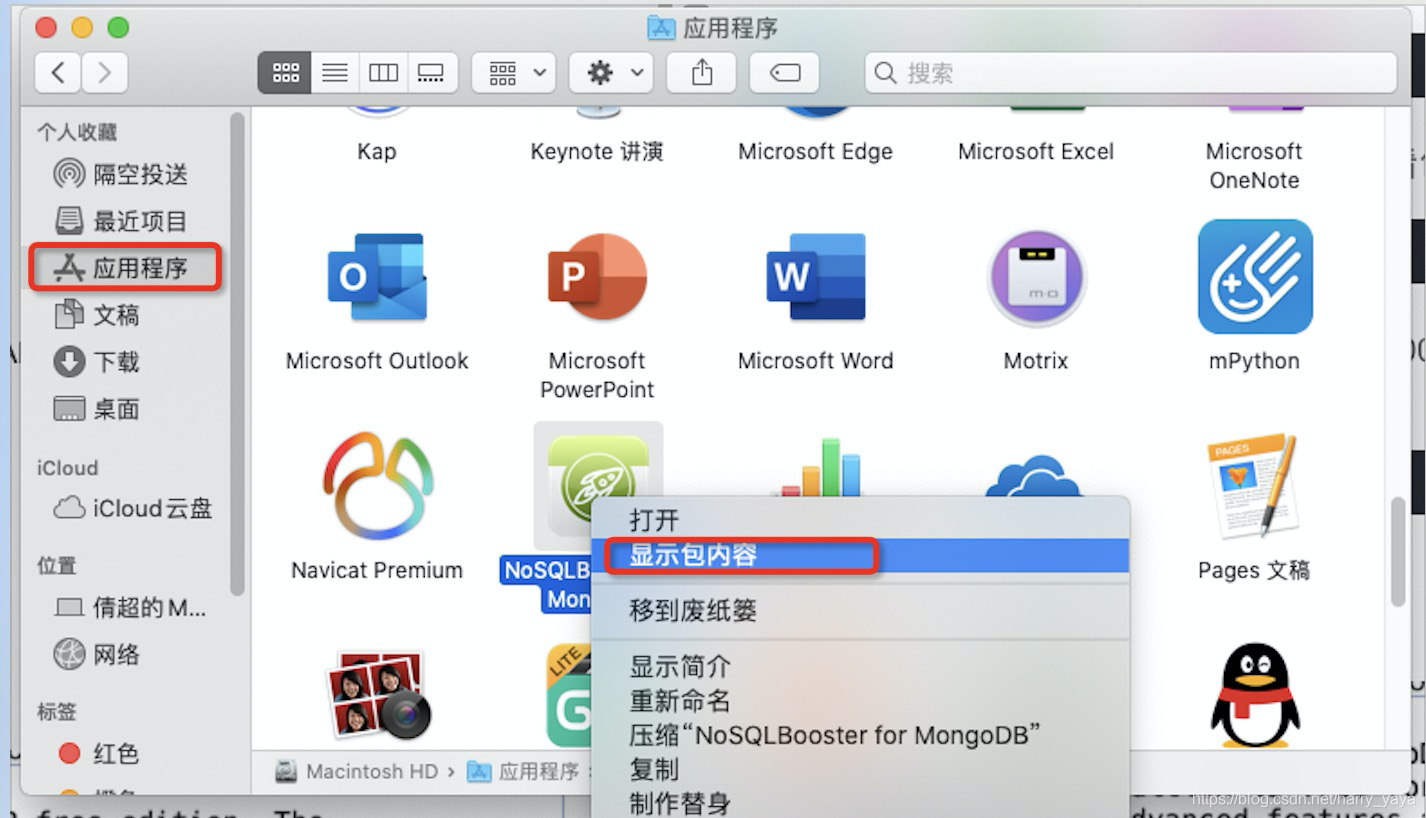
Task: Select the NoSQLBooster for MongoDB icon
Action: [x=598, y=486]
